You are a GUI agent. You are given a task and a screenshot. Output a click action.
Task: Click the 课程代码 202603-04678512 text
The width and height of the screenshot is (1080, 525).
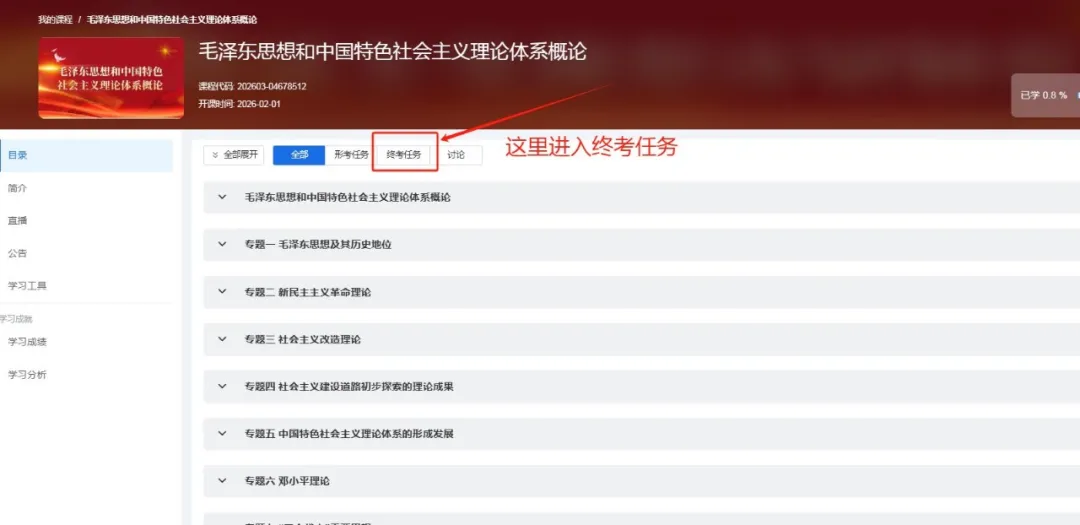click(x=252, y=86)
